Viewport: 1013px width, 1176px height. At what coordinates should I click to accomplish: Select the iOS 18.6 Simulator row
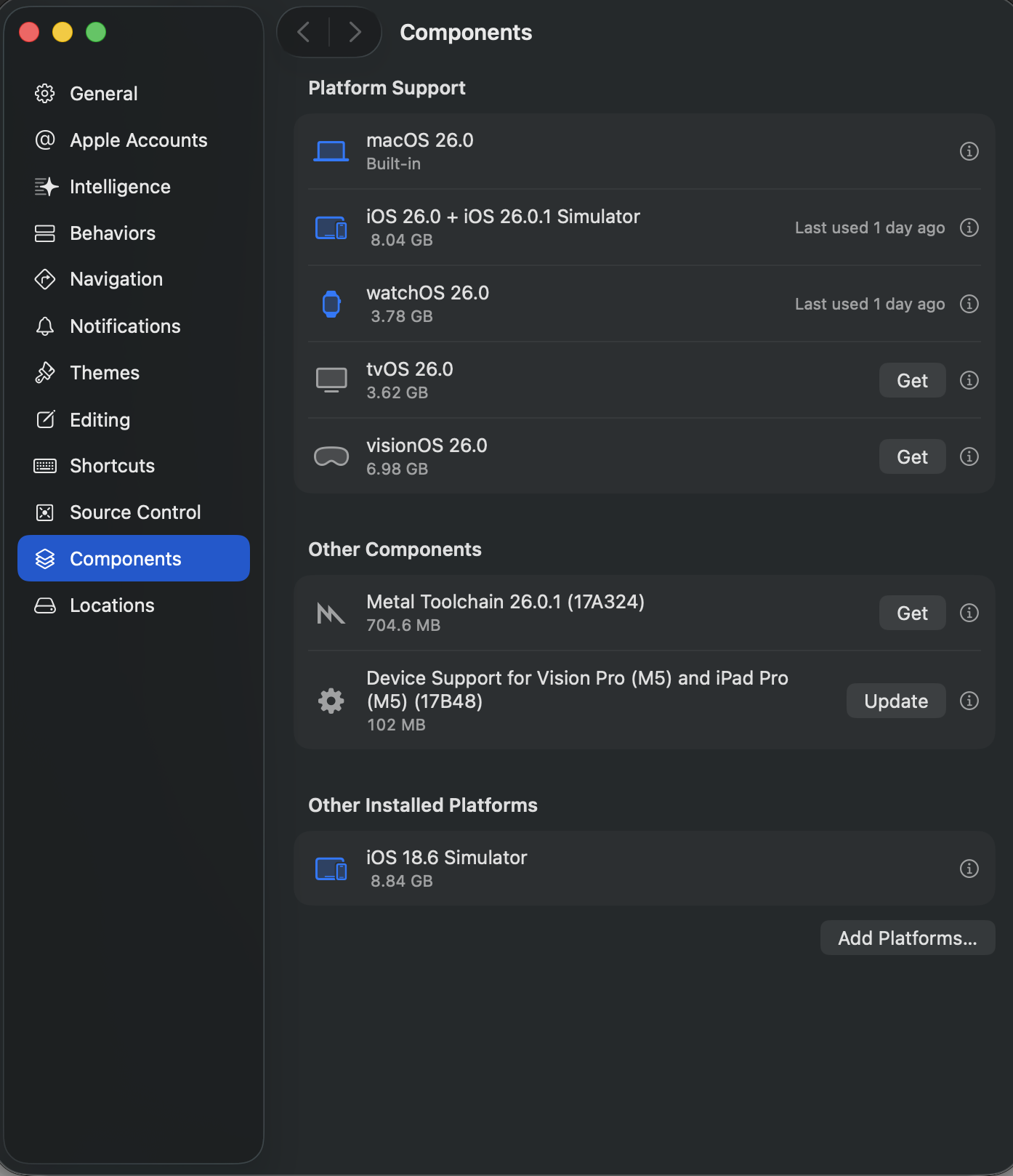coord(581,869)
